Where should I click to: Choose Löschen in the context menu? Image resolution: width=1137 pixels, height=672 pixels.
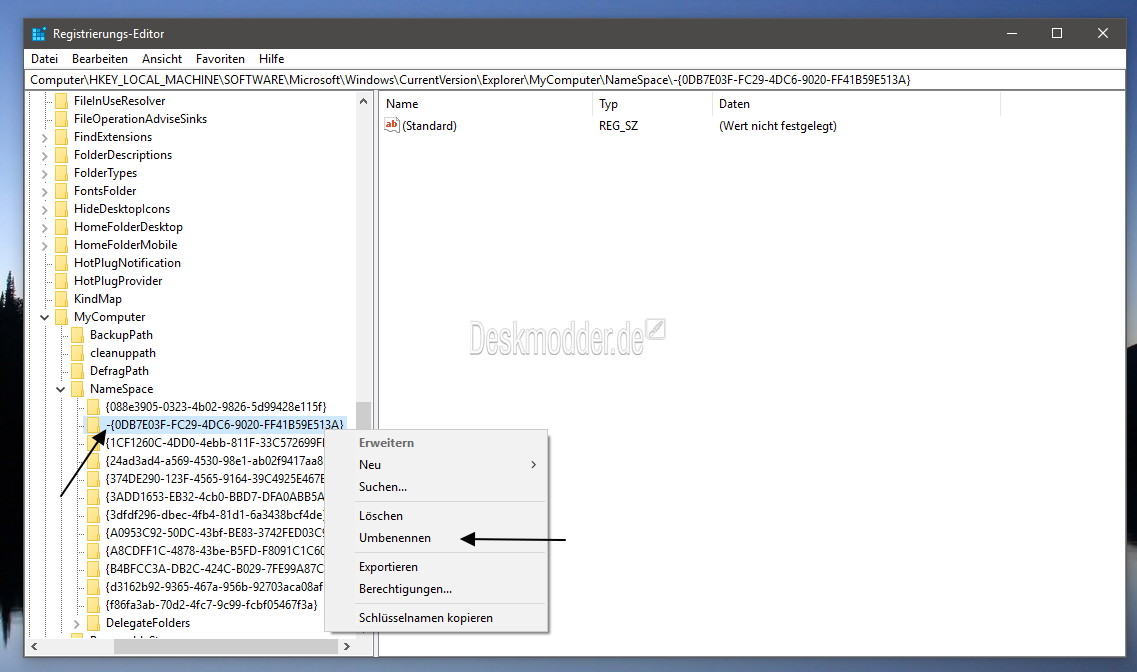[x=437, y=515]
